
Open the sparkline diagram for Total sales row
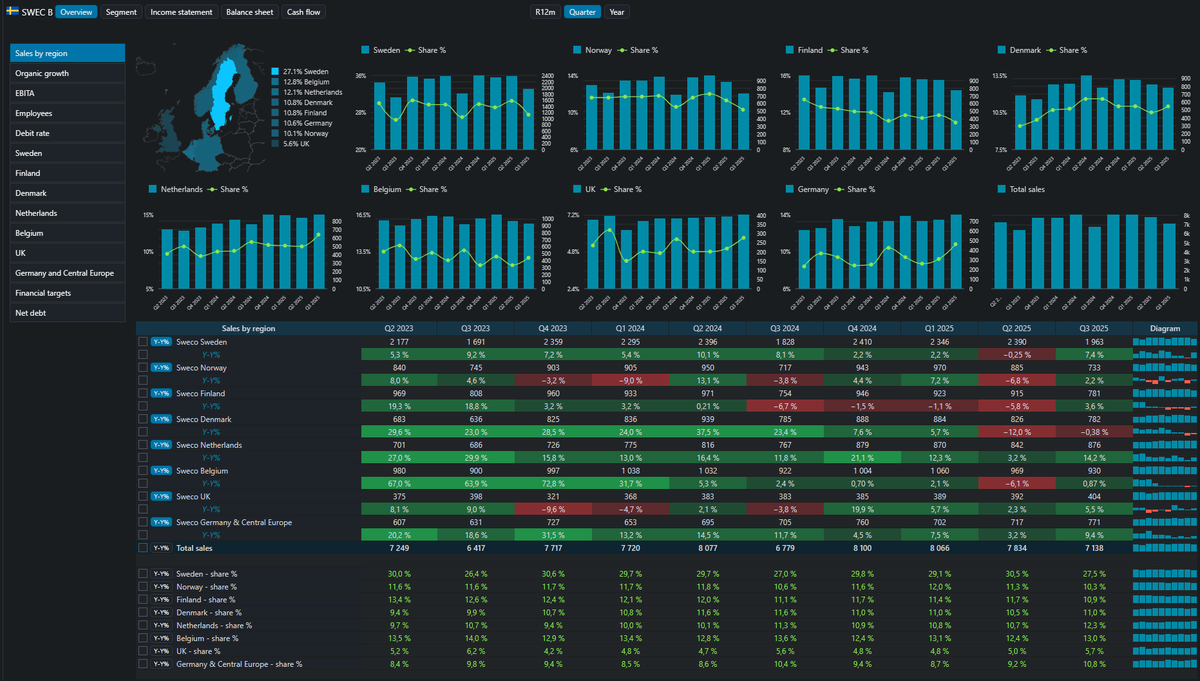[x=1165, y=548]
